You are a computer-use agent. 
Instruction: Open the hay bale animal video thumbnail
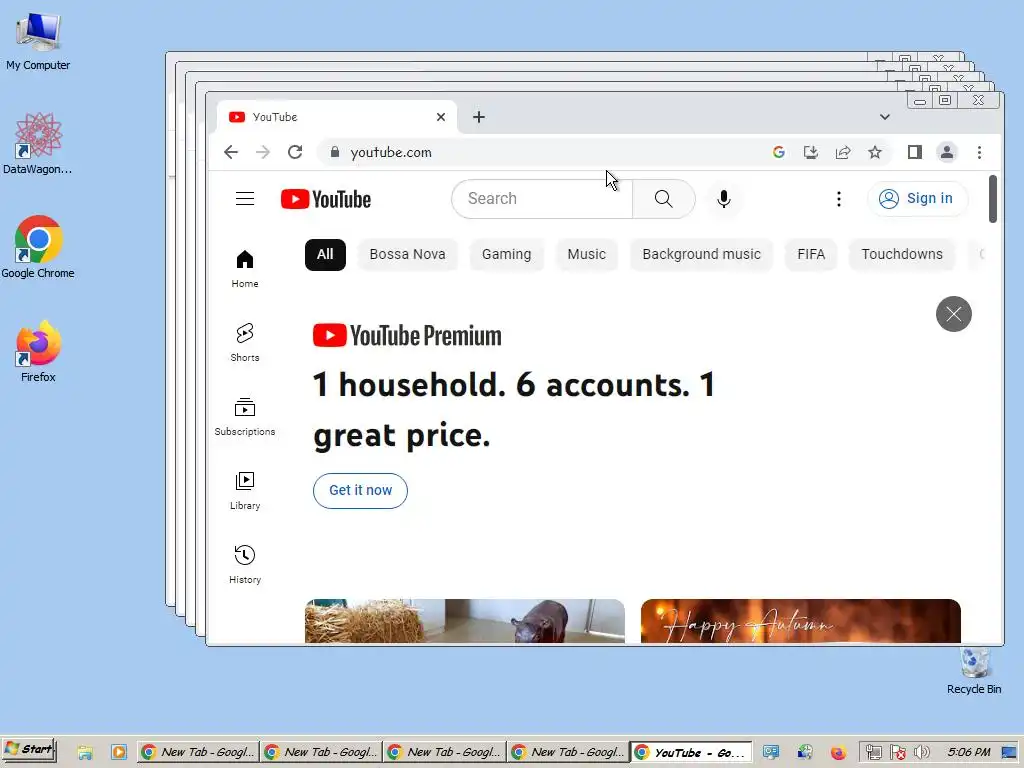coord(464,621)
